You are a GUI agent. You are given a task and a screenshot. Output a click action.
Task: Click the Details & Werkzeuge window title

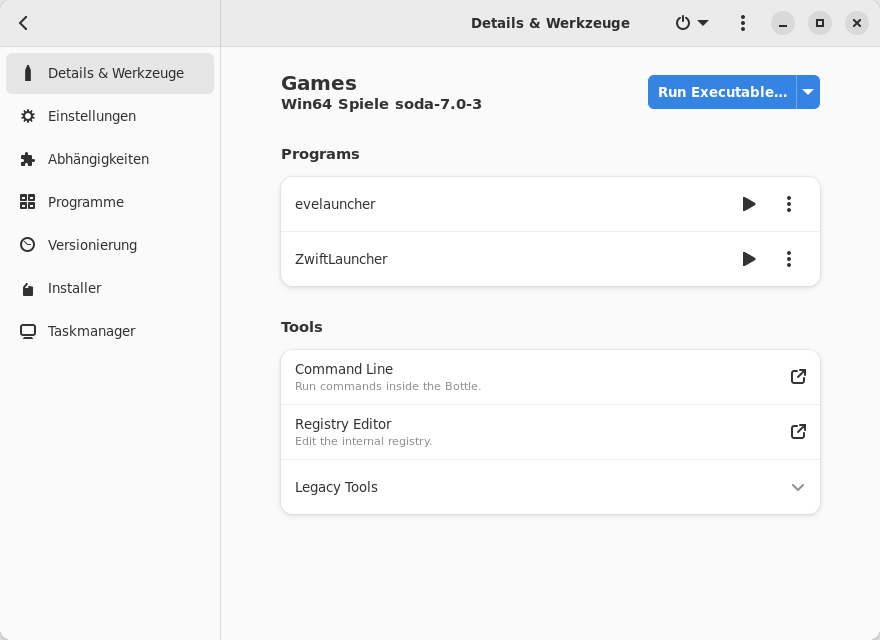pos(550,23)
